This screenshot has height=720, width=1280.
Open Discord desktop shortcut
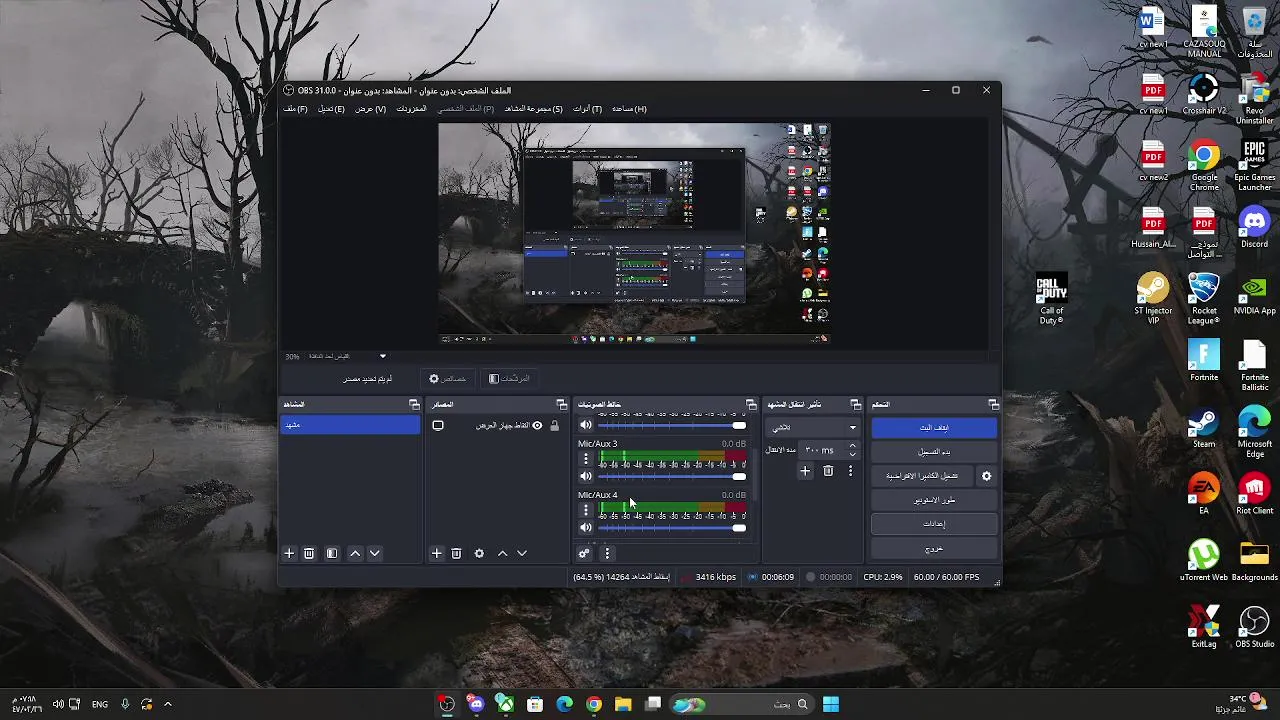[1254, 227]
